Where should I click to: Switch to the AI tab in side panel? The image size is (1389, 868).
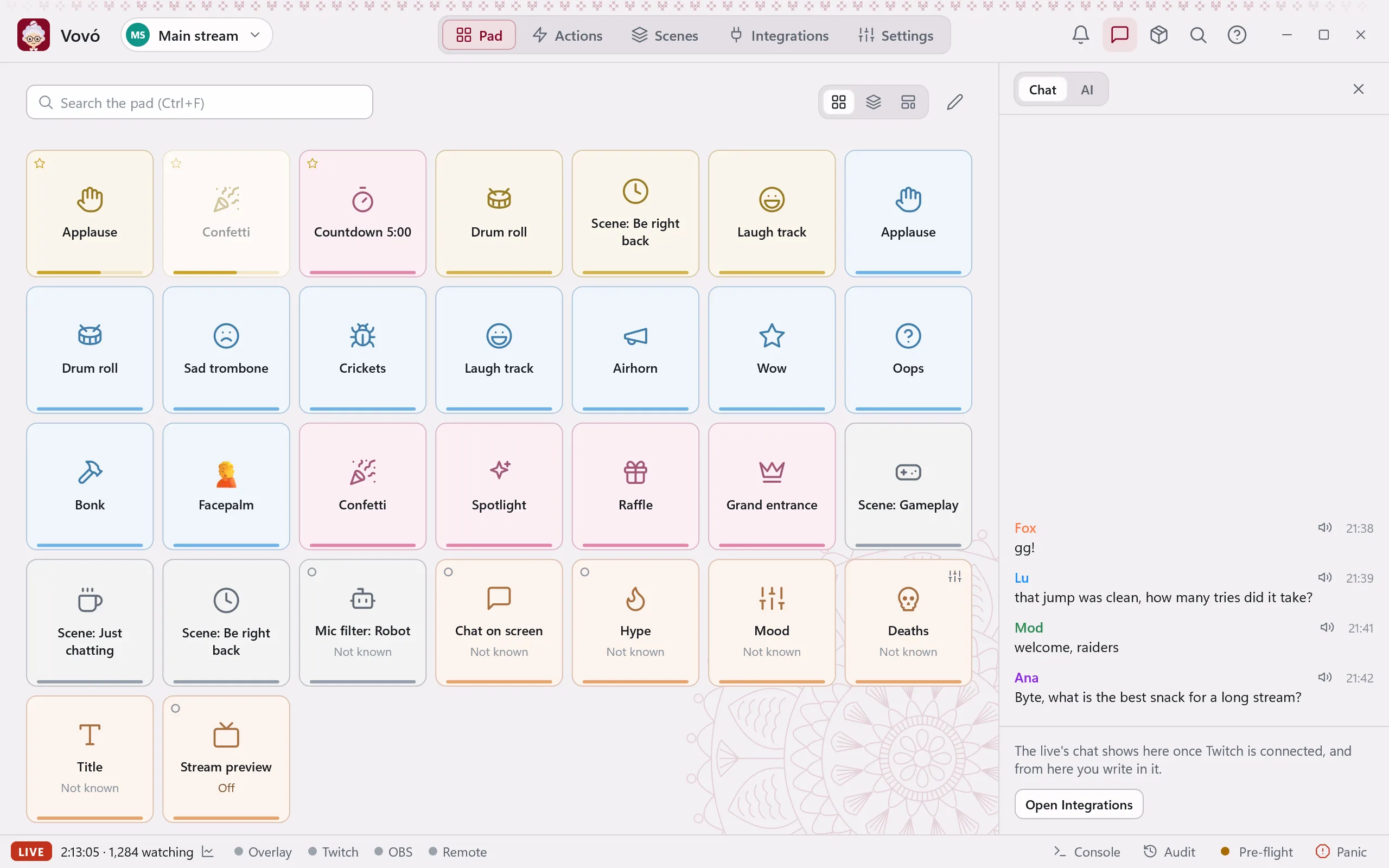tap(1087, 90)
